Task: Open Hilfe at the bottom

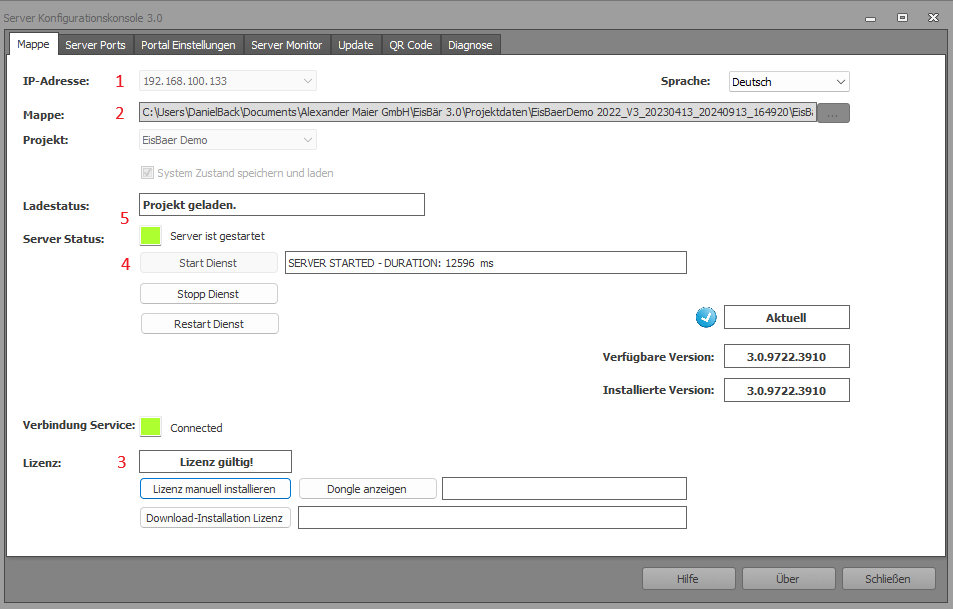Action: [688, 579]
